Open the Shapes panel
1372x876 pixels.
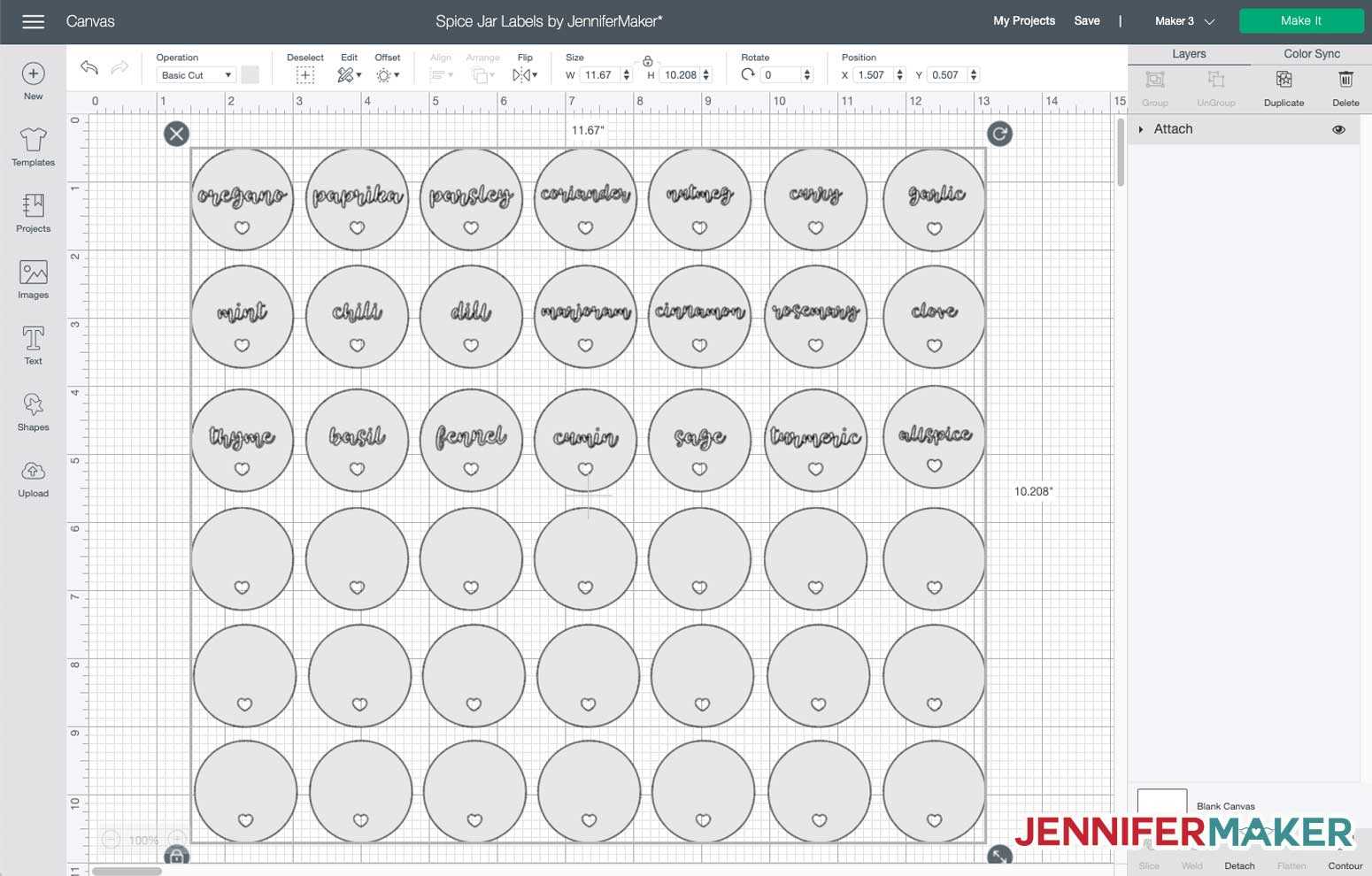(x=33, y=411)
